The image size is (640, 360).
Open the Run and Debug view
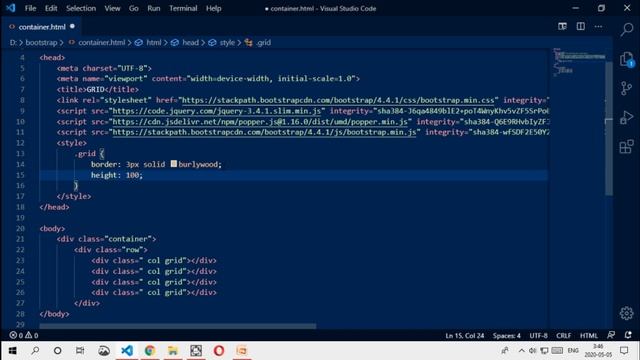pos(627,118)
